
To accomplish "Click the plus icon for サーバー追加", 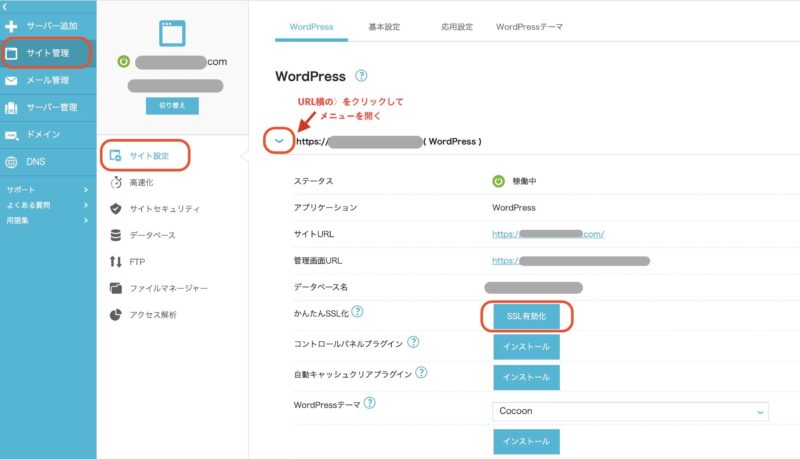I will (x=11, y=26).
